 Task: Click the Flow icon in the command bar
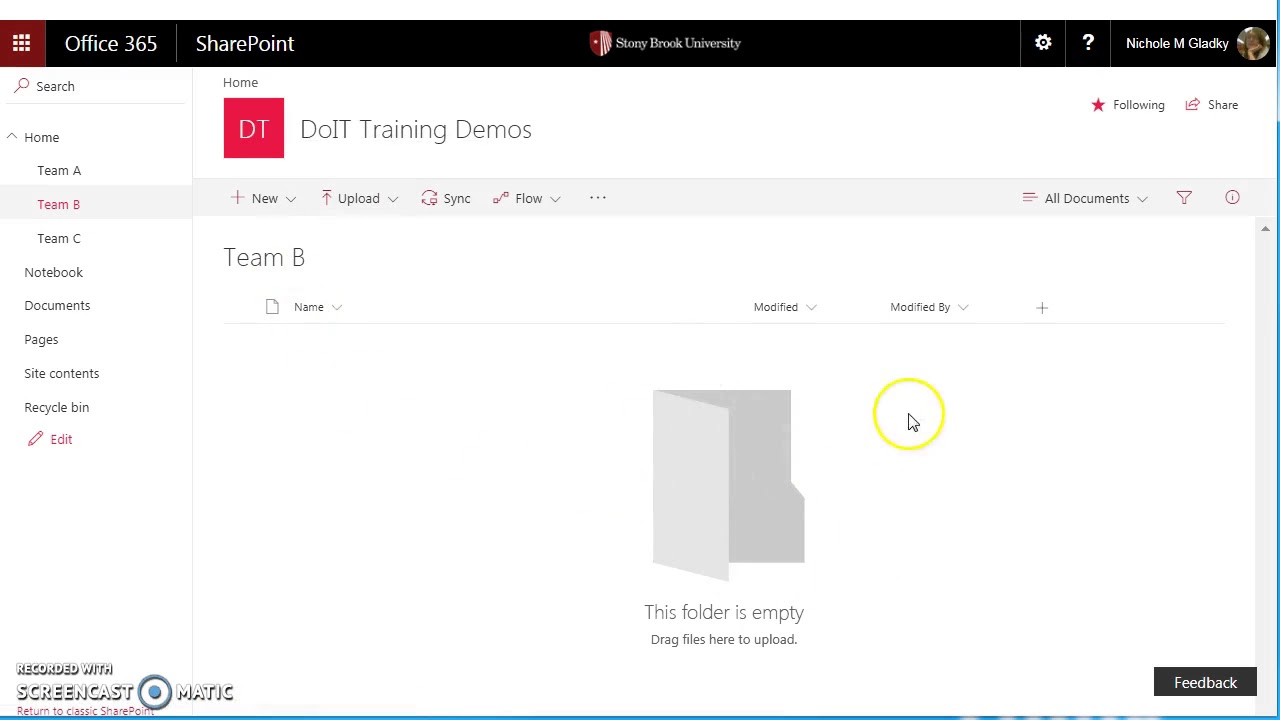click(501, 198)
